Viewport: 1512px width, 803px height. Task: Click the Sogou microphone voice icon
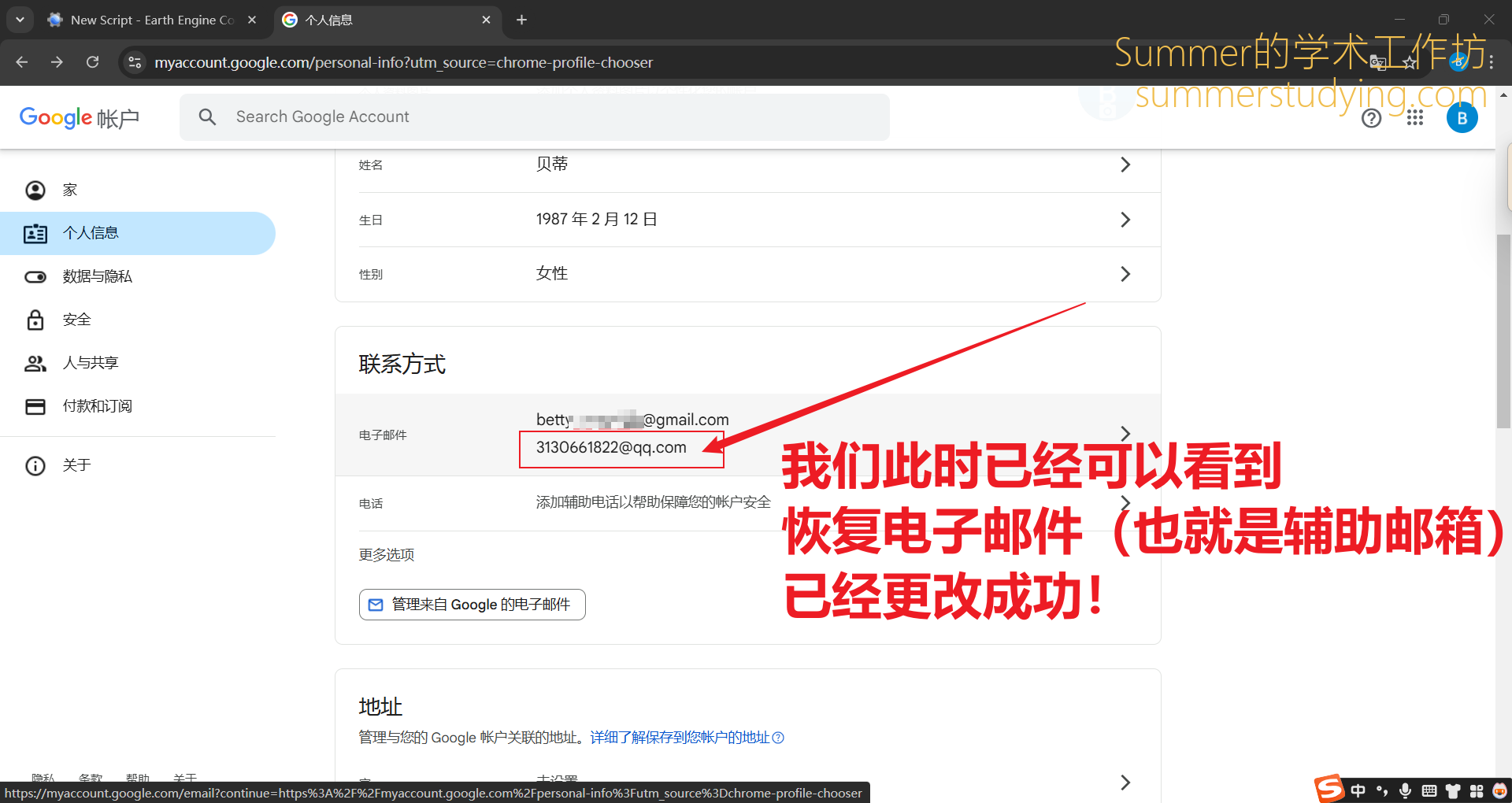point(1405,790)
